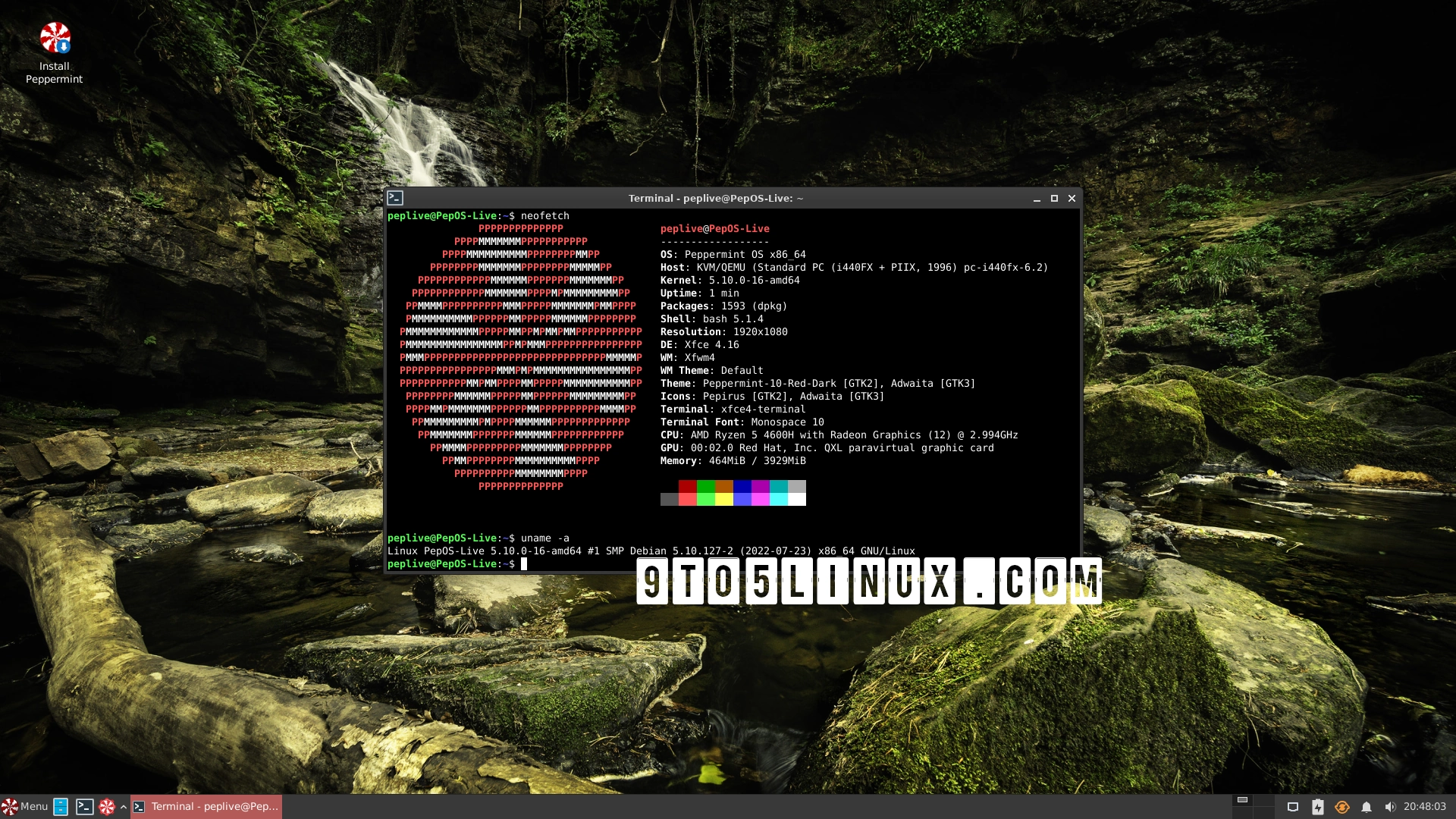
Task: Toggle presentation mode via the display tray icon
Action: (x=1293, y=806)
